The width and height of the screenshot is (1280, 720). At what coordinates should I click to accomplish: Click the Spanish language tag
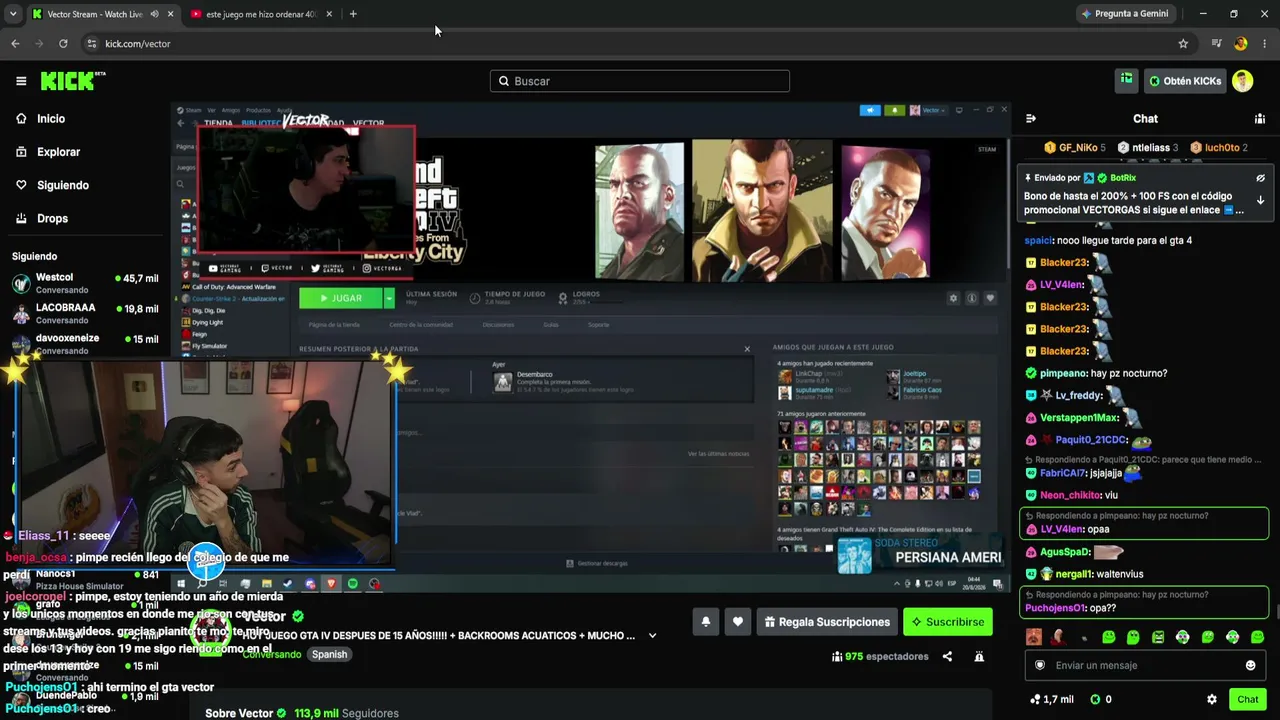329,654
